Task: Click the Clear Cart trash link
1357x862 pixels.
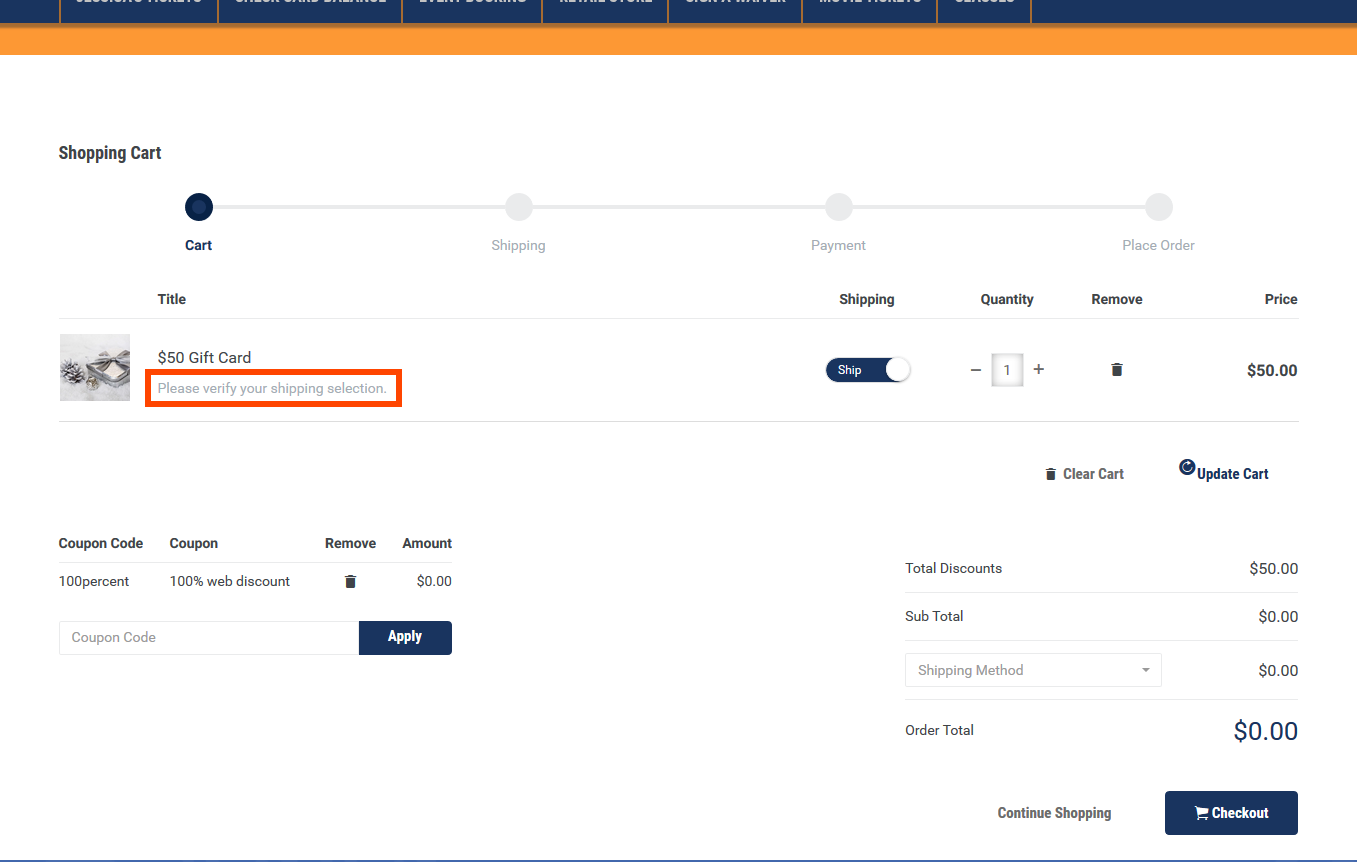Action: (1084, 474)
